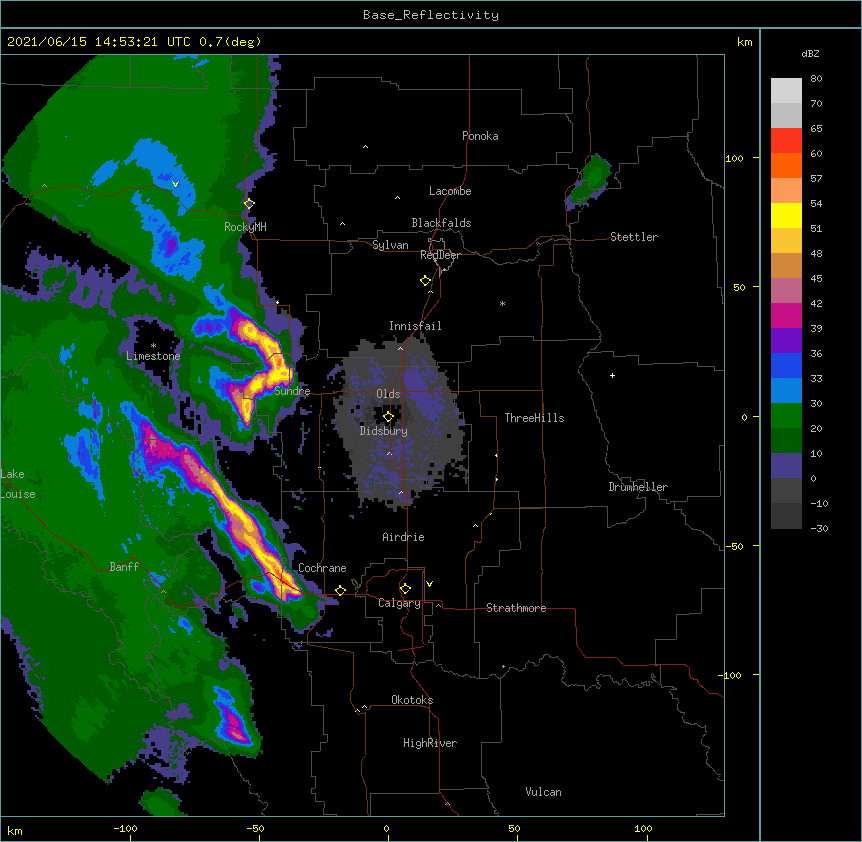Click the Calgary city label
Viewport: 862px width, 842px height.
[399, 603]
